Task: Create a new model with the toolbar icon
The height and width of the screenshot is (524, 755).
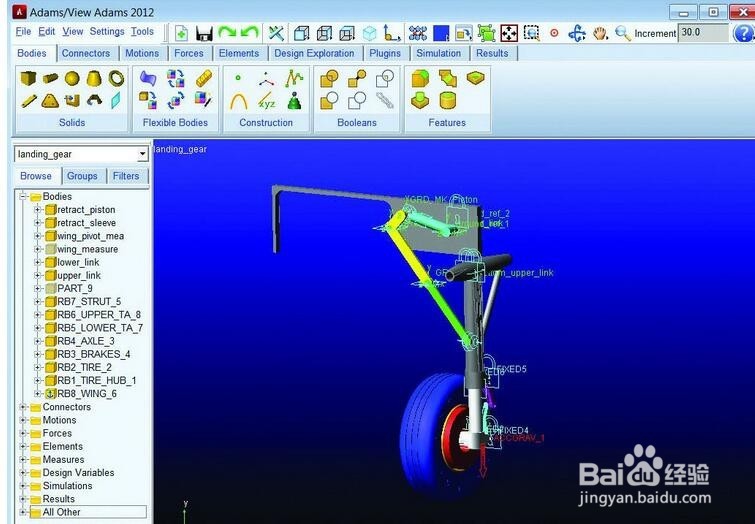Action: 181,33
